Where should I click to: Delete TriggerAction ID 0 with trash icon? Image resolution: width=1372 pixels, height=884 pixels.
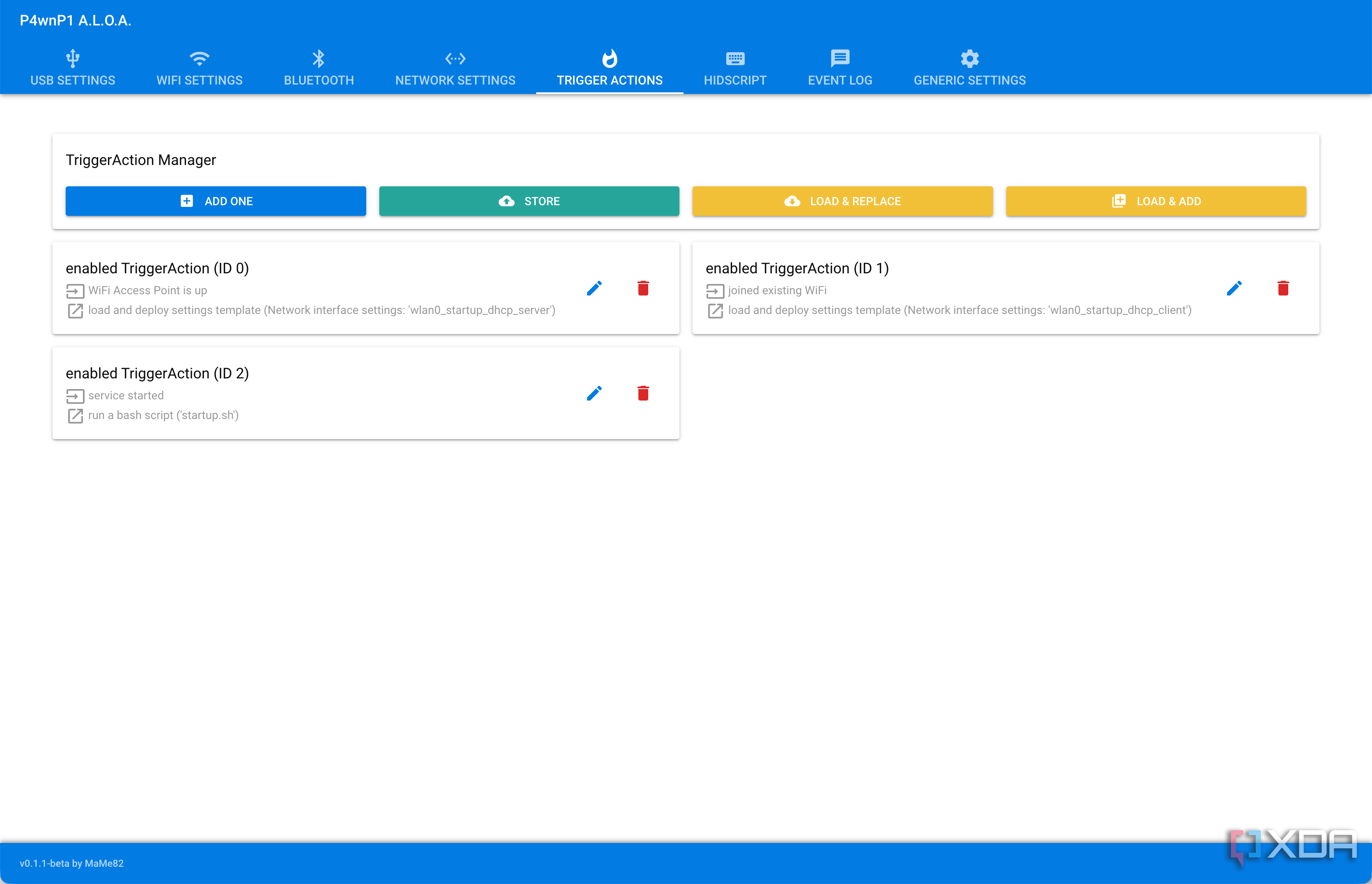[643, 288]
